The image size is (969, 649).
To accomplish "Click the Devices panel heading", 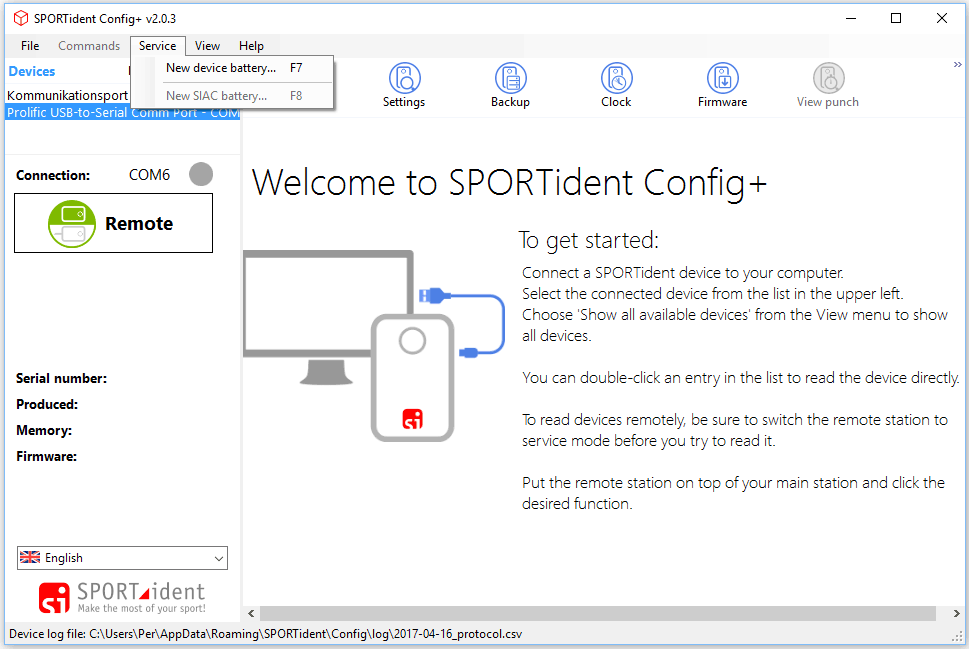I will coord(32,71).
